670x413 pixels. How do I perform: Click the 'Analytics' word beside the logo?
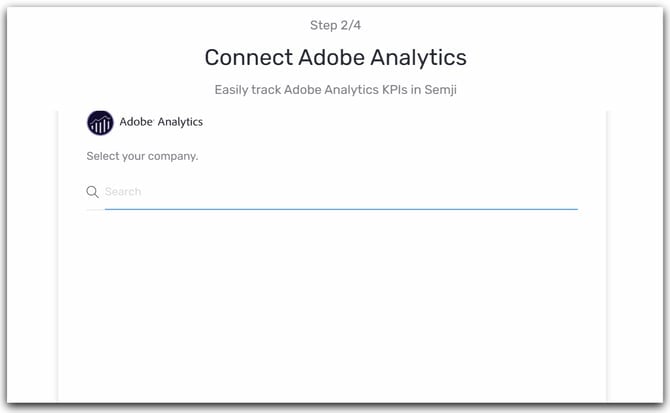tap(180, 122)
